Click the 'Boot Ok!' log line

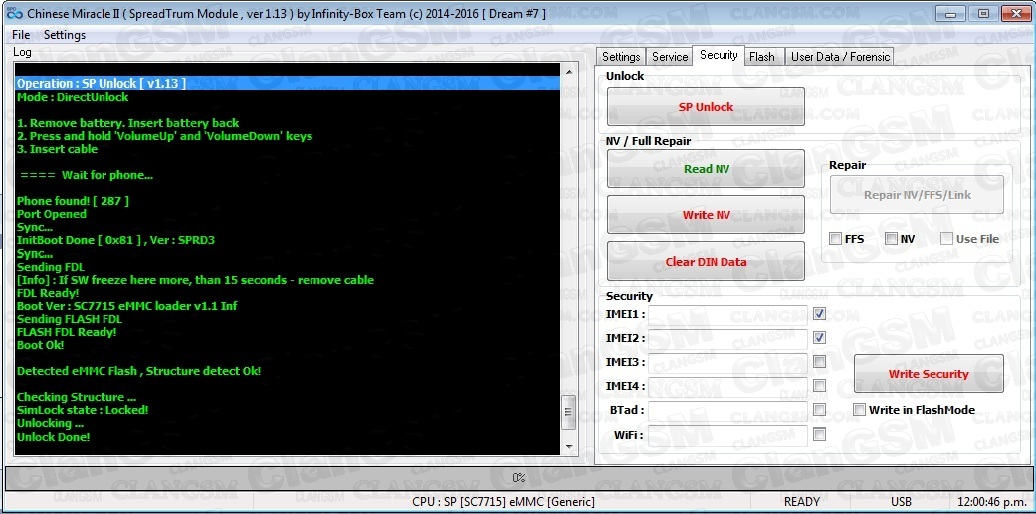(40, 345)
